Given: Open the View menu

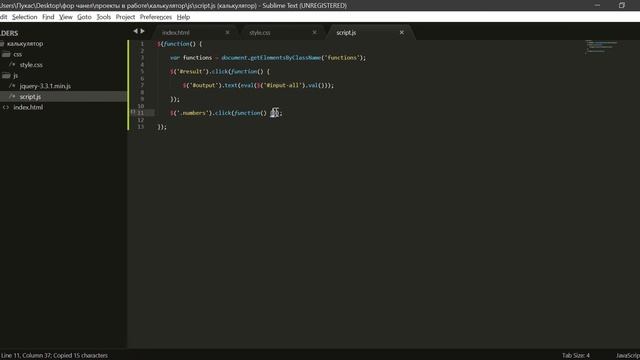Looking at the screenshot, I should click(65, 17).
